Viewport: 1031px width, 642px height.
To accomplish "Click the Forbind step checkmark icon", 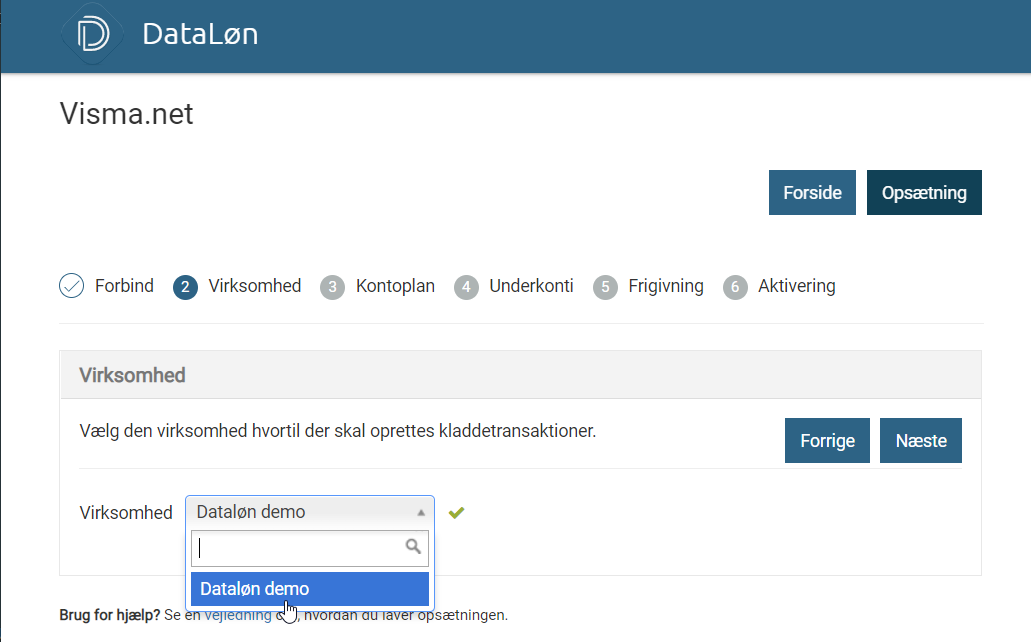I will click(72, 286).
